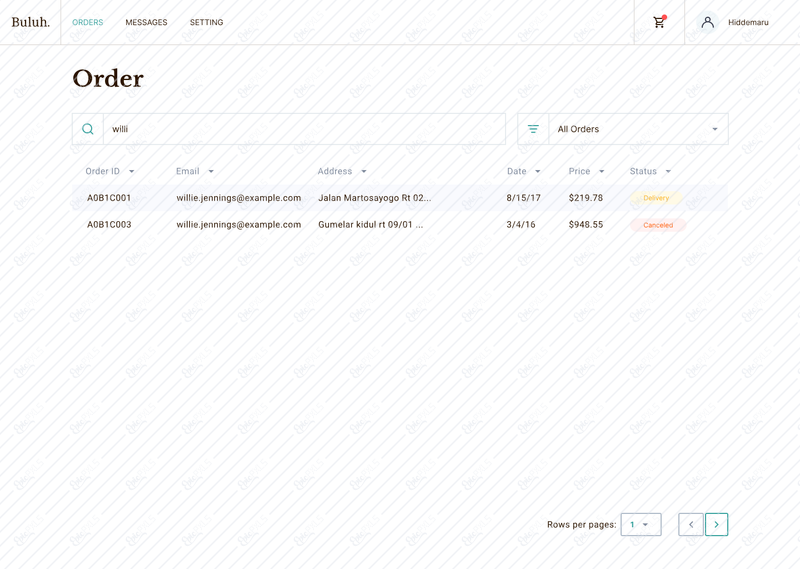Click the search magnifier icon
Screen dimensions: 800x569
pyautogui.click(x=88, y=129)
